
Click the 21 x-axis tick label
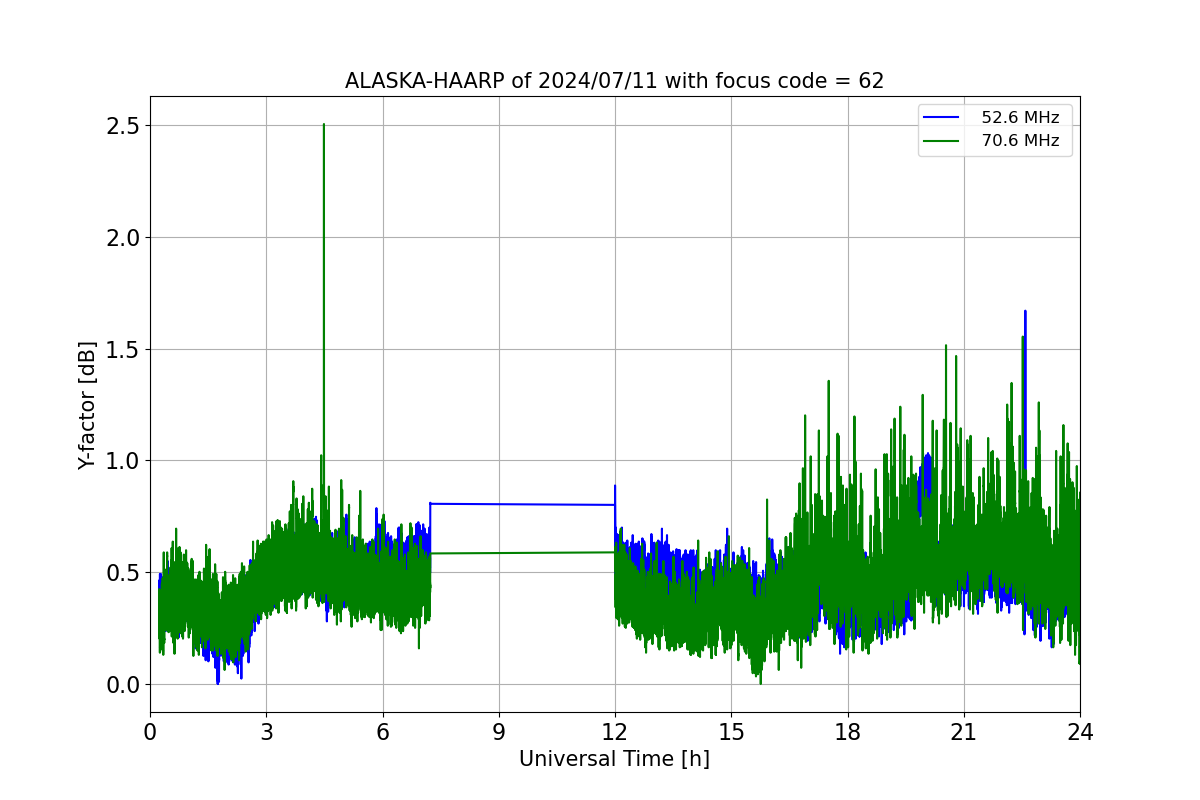point(964,732)
